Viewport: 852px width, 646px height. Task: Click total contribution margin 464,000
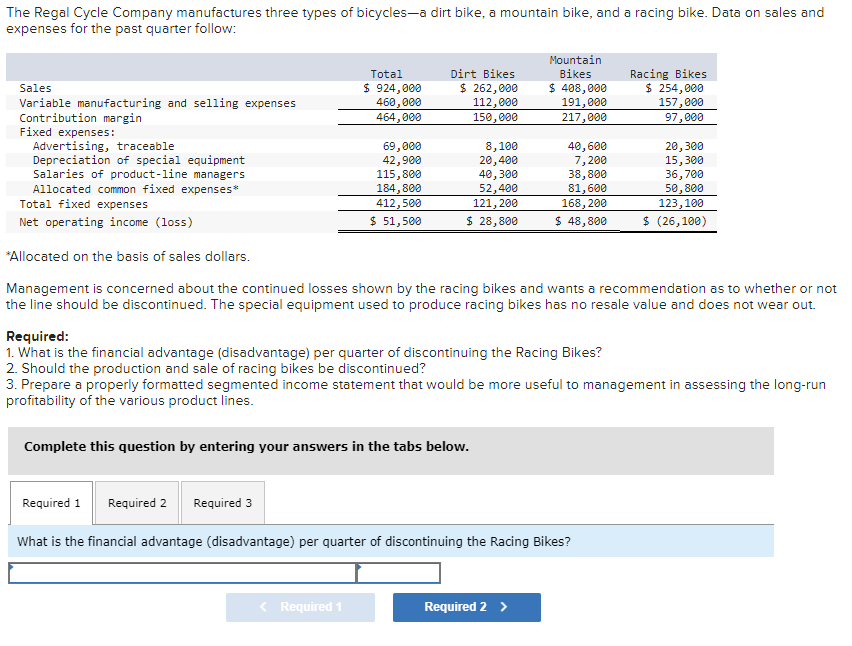click(399, 117)
